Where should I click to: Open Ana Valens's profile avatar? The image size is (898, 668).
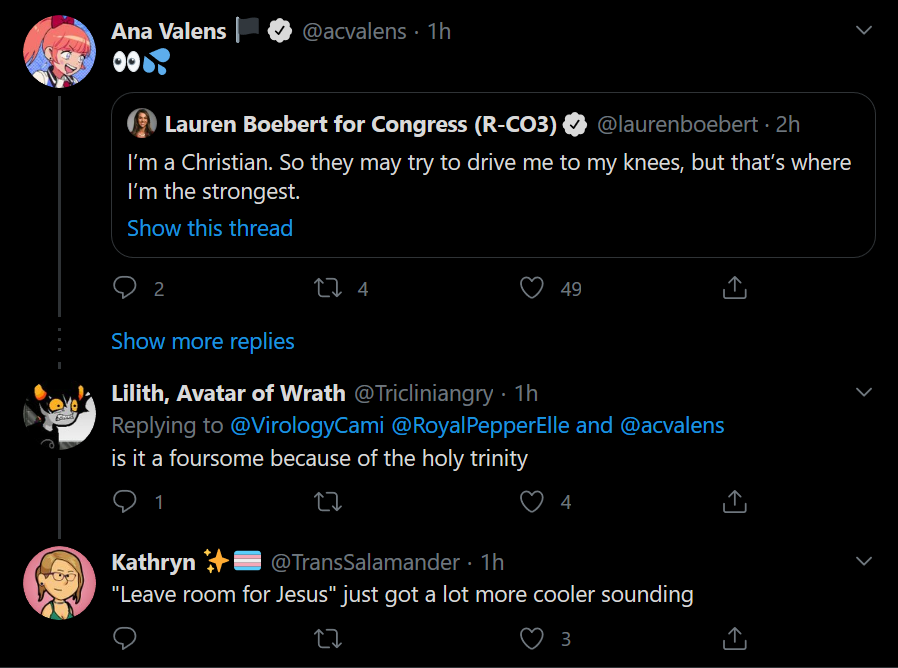(x=59, y=52)
